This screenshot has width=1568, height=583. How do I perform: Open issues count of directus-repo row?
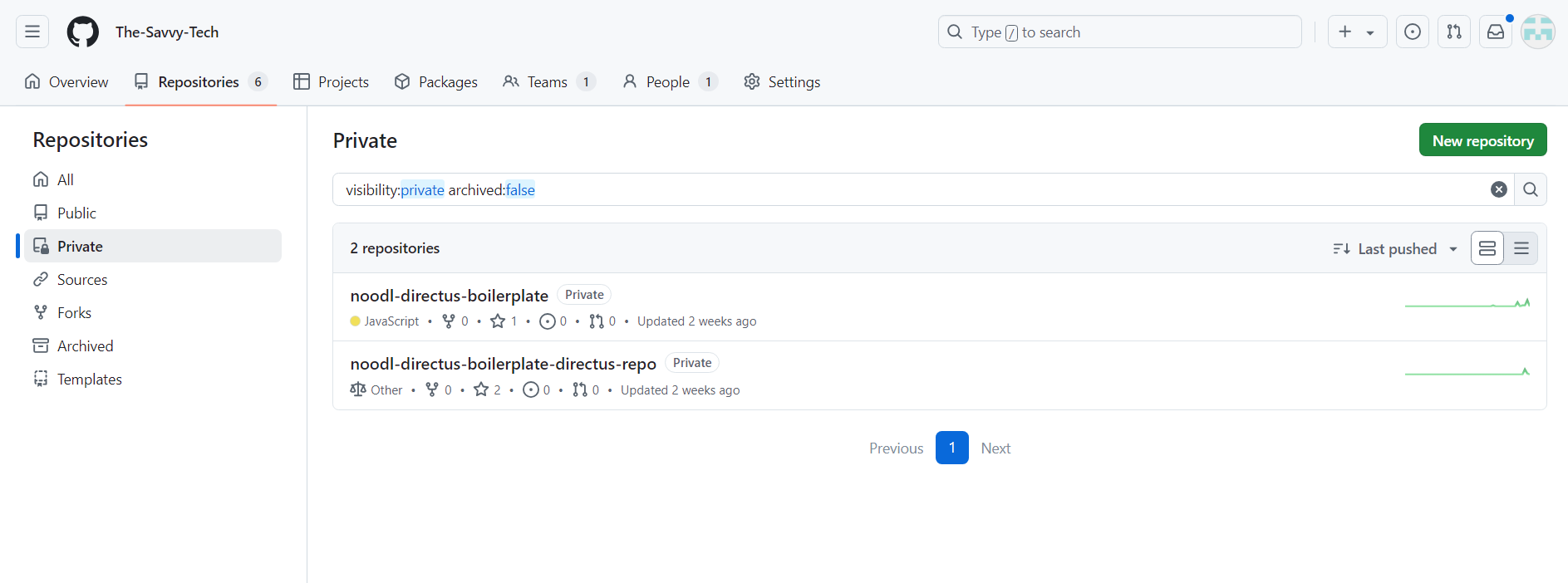tap(537, 389)
